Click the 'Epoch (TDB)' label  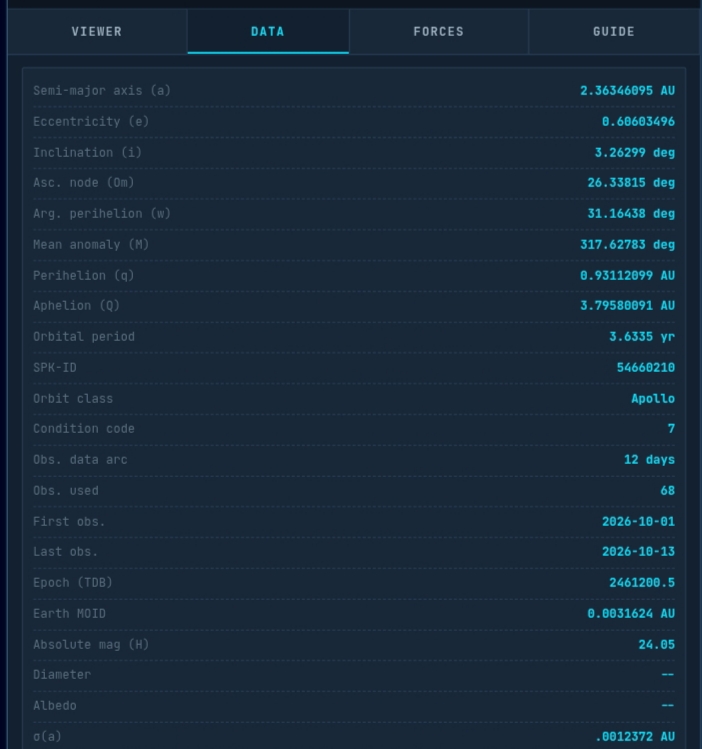coord(73,583)
